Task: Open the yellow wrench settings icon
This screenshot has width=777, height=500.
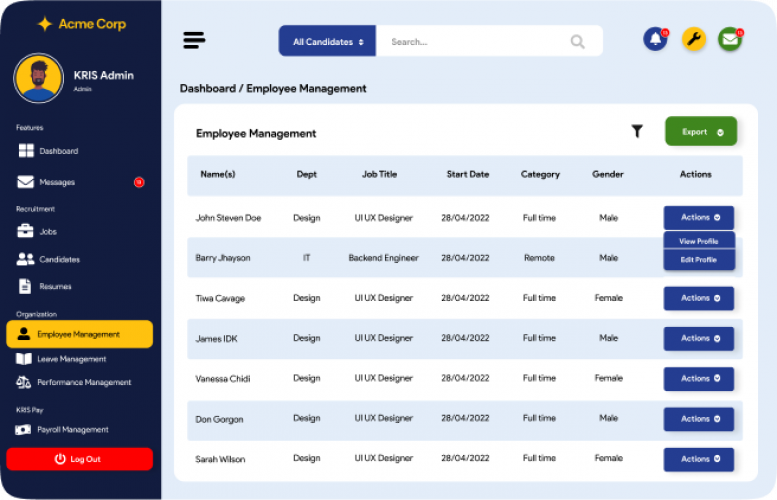Action: [693, 39]
